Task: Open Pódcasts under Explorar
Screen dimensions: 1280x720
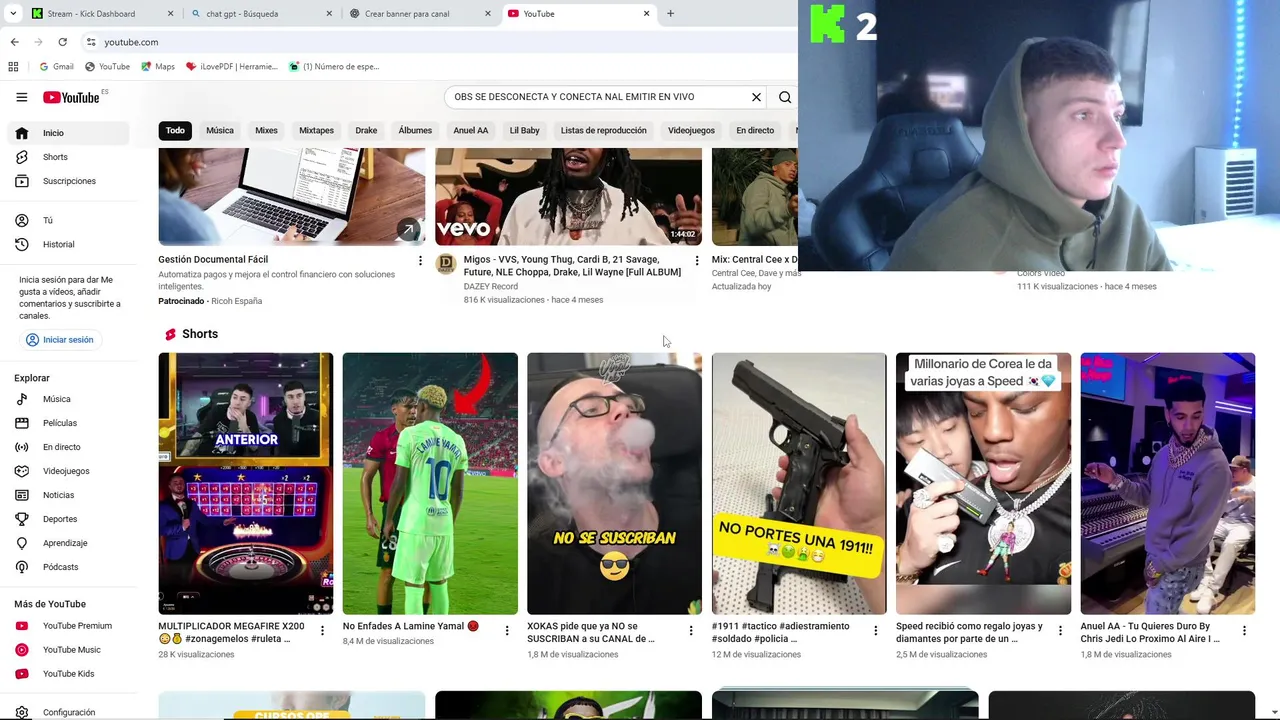Action: coord(69,567)
